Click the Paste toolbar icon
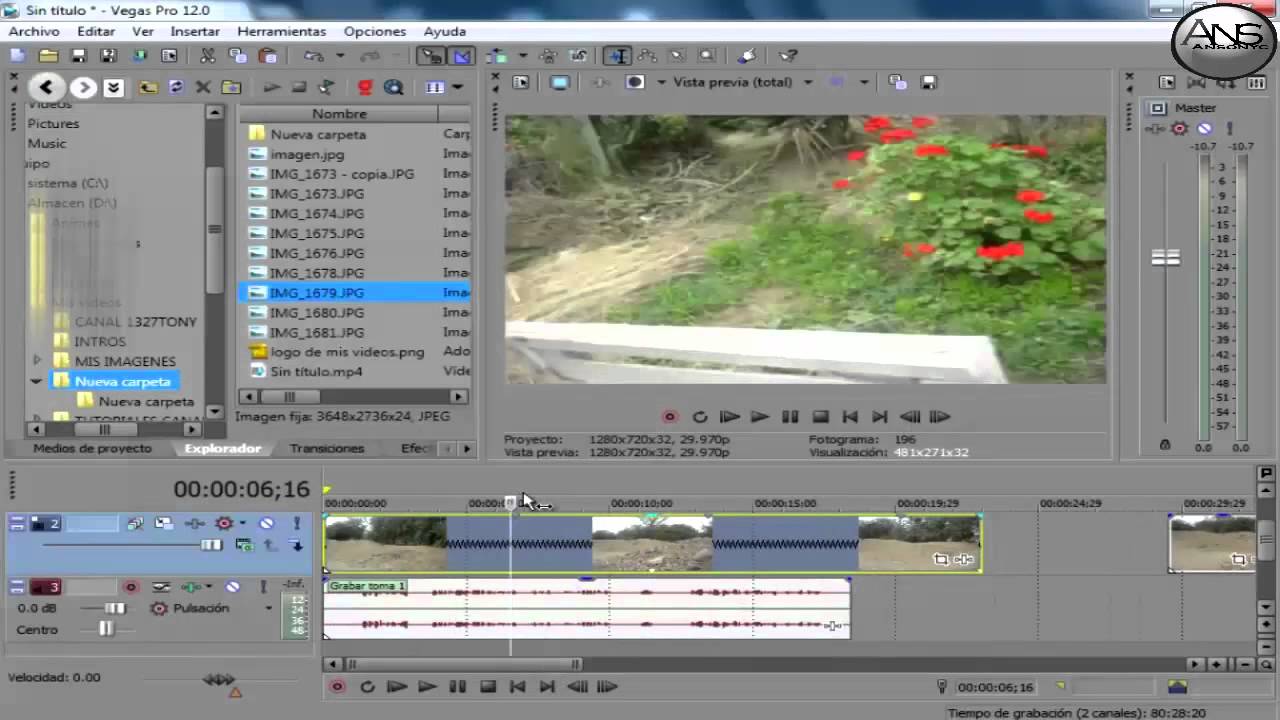The image size is (1280, 720). (x=267, y=56)
